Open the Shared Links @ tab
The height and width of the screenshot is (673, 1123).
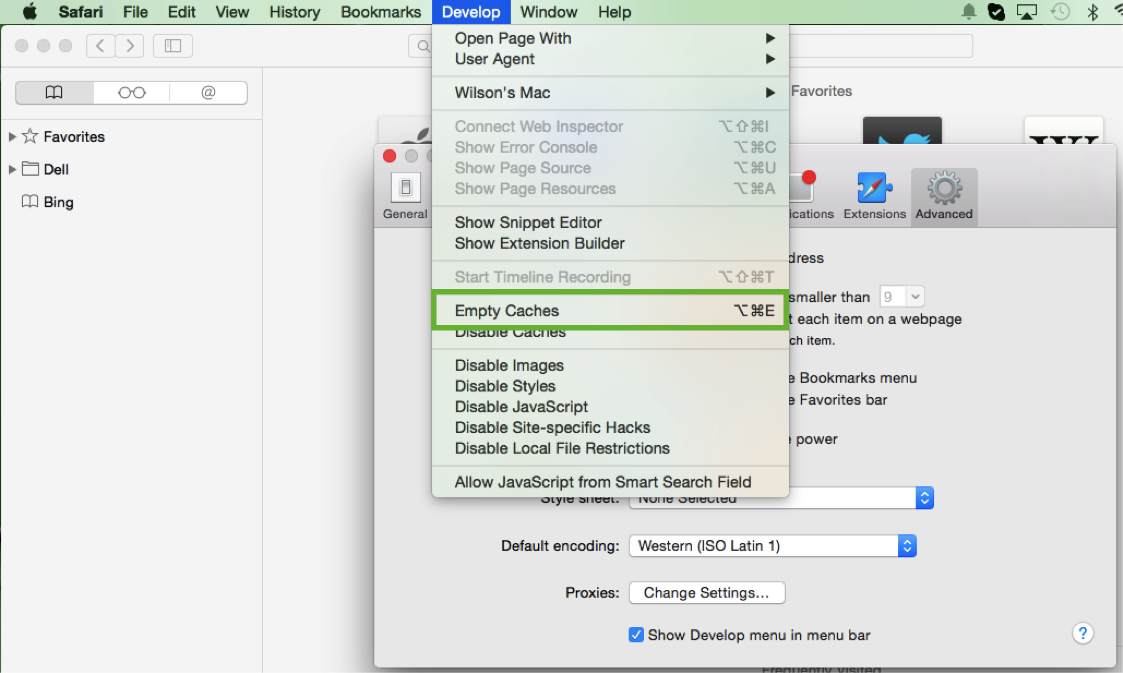pos(208,91)
